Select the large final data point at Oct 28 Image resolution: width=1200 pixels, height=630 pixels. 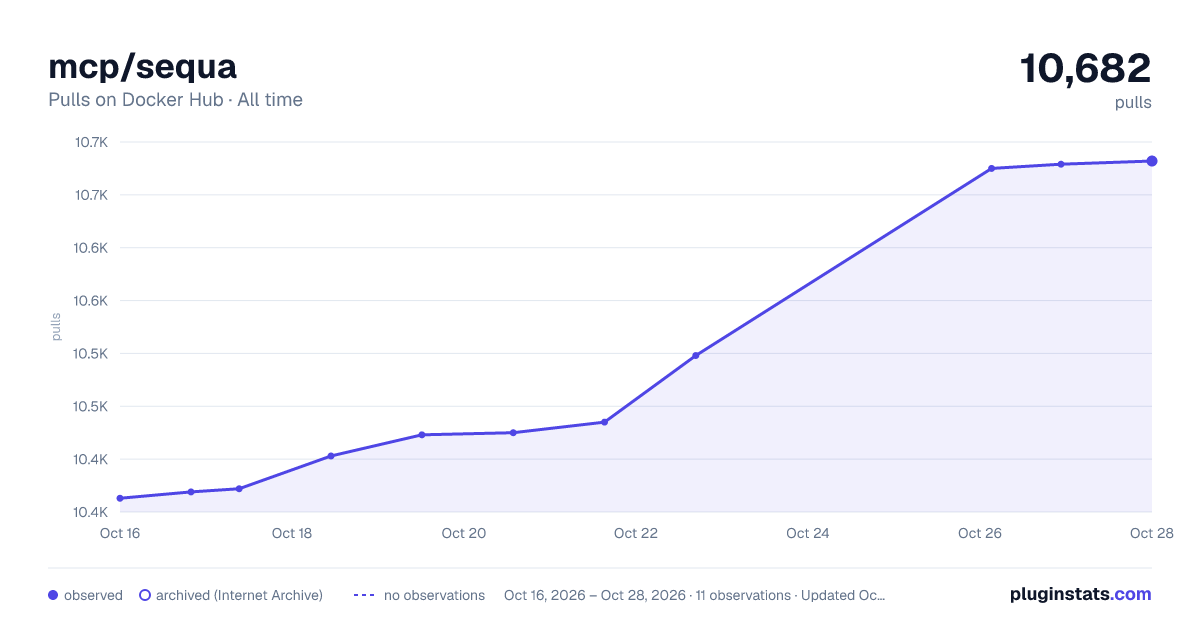click(x=1152, y=161)
